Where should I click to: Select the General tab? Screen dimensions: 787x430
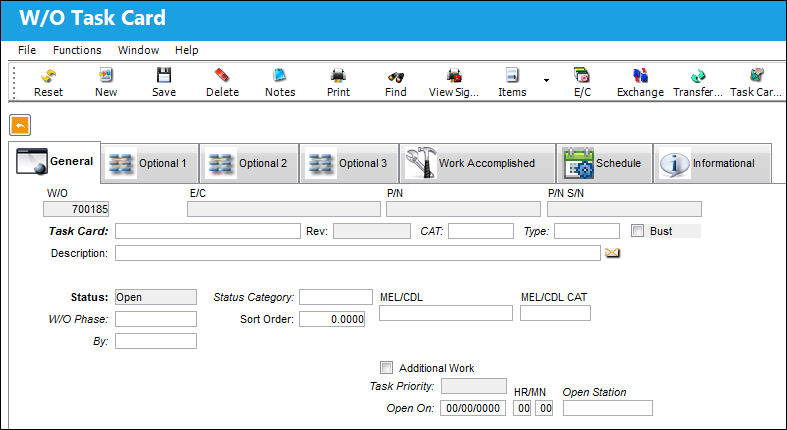click(x=55, y=162)
